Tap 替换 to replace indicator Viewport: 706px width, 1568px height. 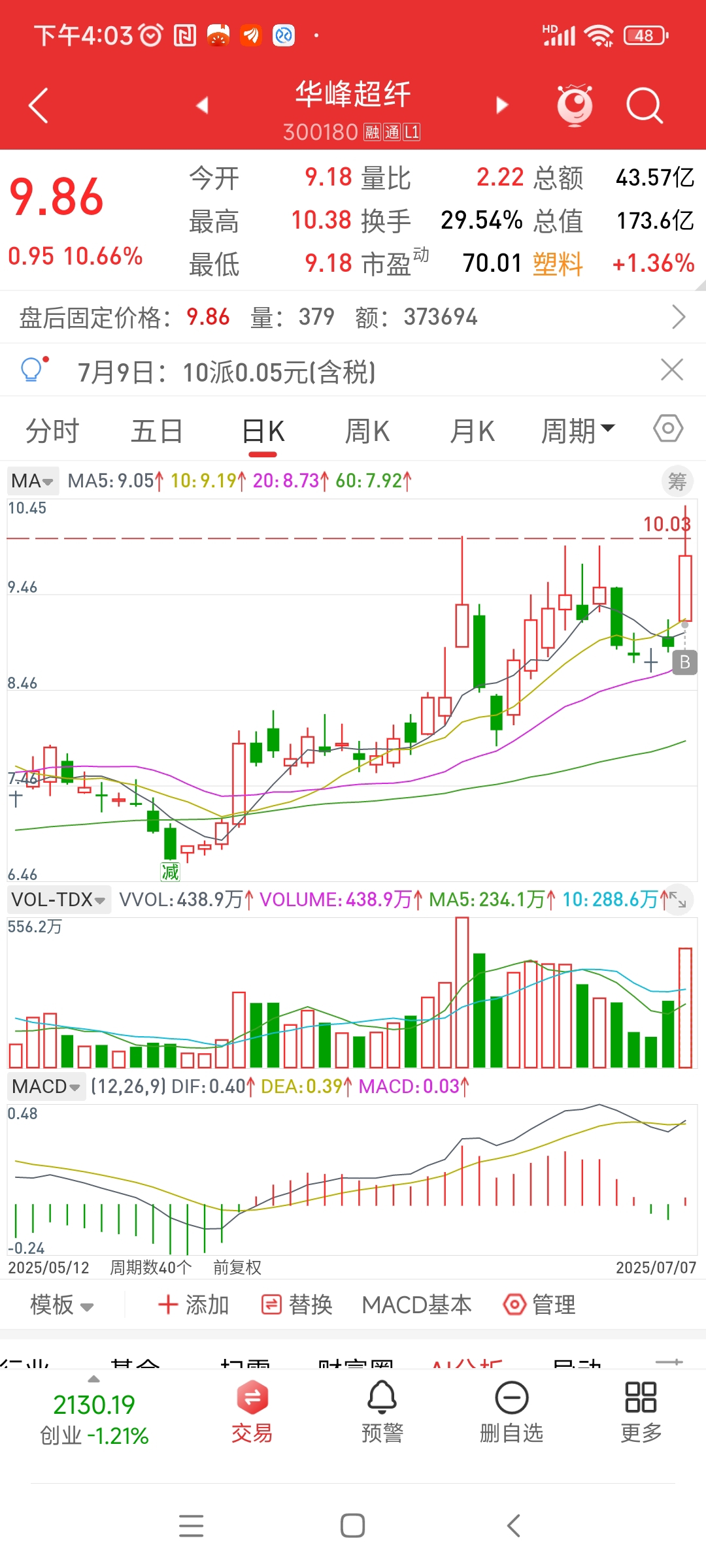(x=297, y=1305)
